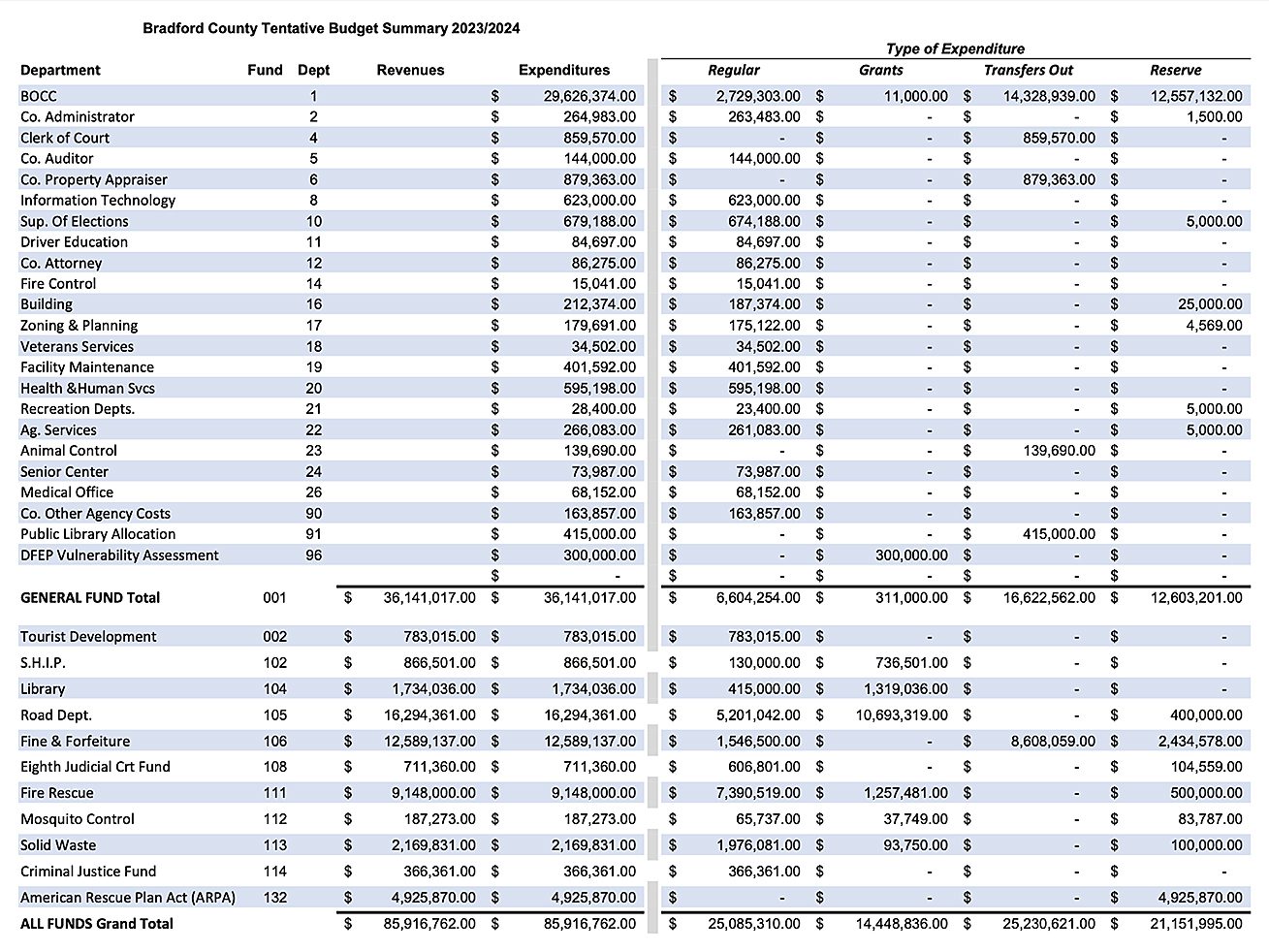Click the grand total reserve amount 21,151,995.00
The width and height of the screenshot is (1269, 952).
[1195, 924]
